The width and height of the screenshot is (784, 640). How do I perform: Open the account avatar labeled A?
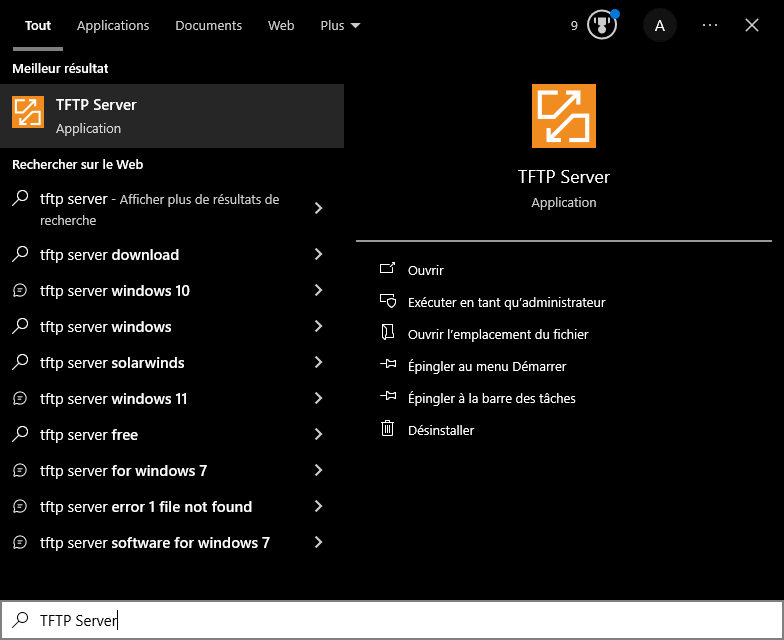[x=659, y=26]
